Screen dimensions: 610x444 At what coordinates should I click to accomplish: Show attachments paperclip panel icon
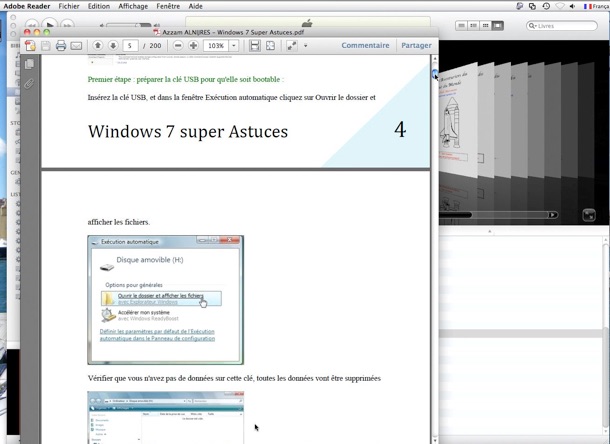pyautogui.click(x=29, y=83)
